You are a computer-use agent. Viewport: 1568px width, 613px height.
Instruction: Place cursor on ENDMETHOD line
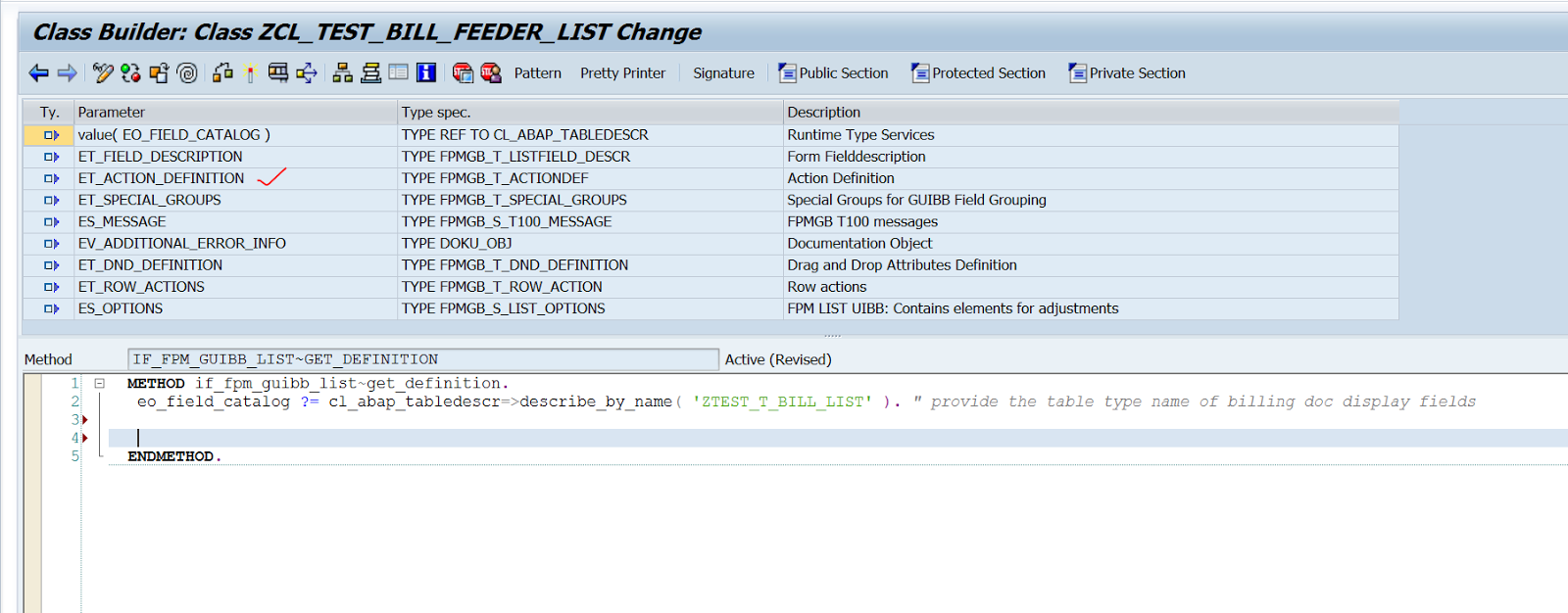174,456
